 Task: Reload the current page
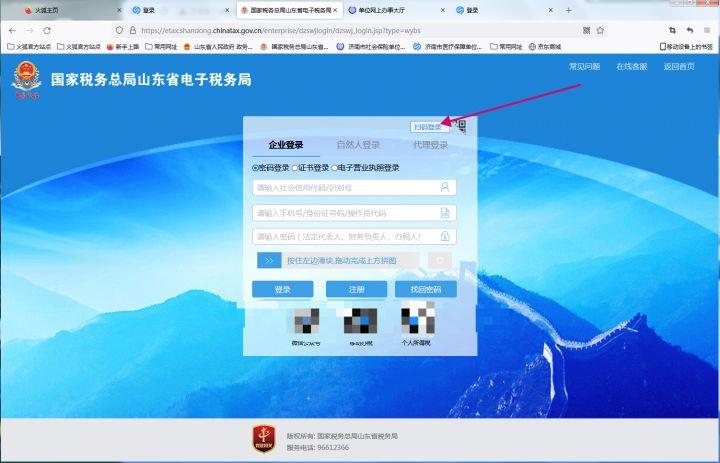point(47,30)
